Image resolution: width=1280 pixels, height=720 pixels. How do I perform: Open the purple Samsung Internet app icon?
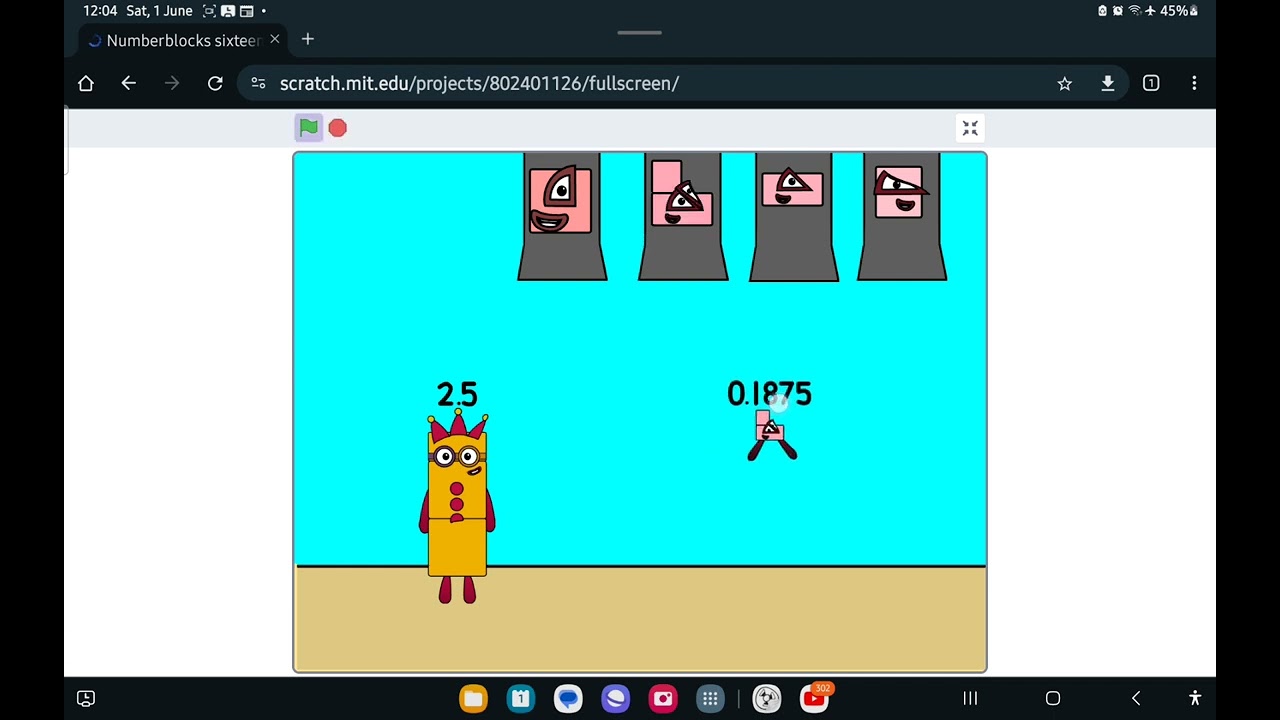pos(616,698)
